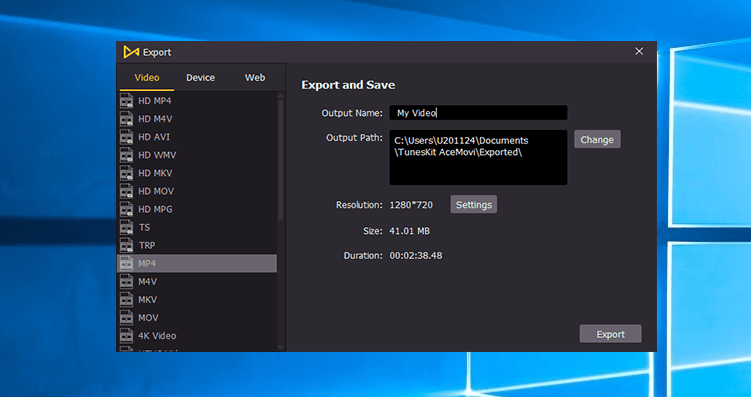Select the HD WMV file icon

(x=126, y=155)
